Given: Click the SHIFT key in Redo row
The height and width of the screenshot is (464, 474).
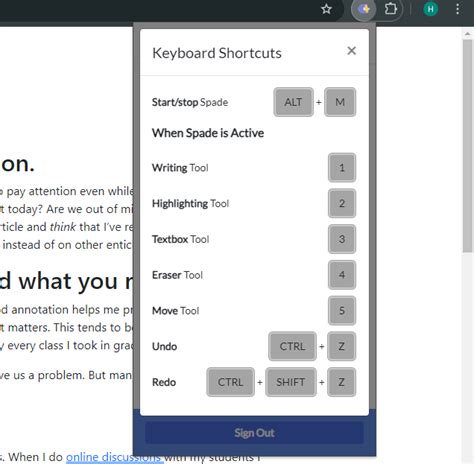Looking at the screenshot, I should [291, 382].
